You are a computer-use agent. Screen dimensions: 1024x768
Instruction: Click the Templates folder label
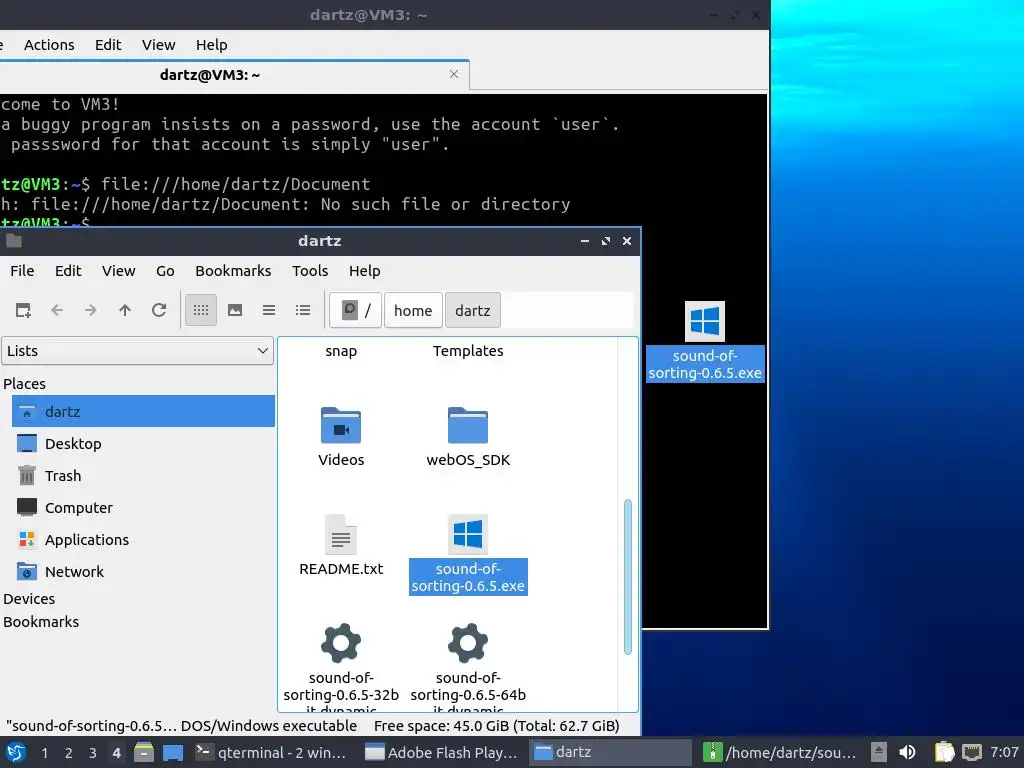pos(468,351)
